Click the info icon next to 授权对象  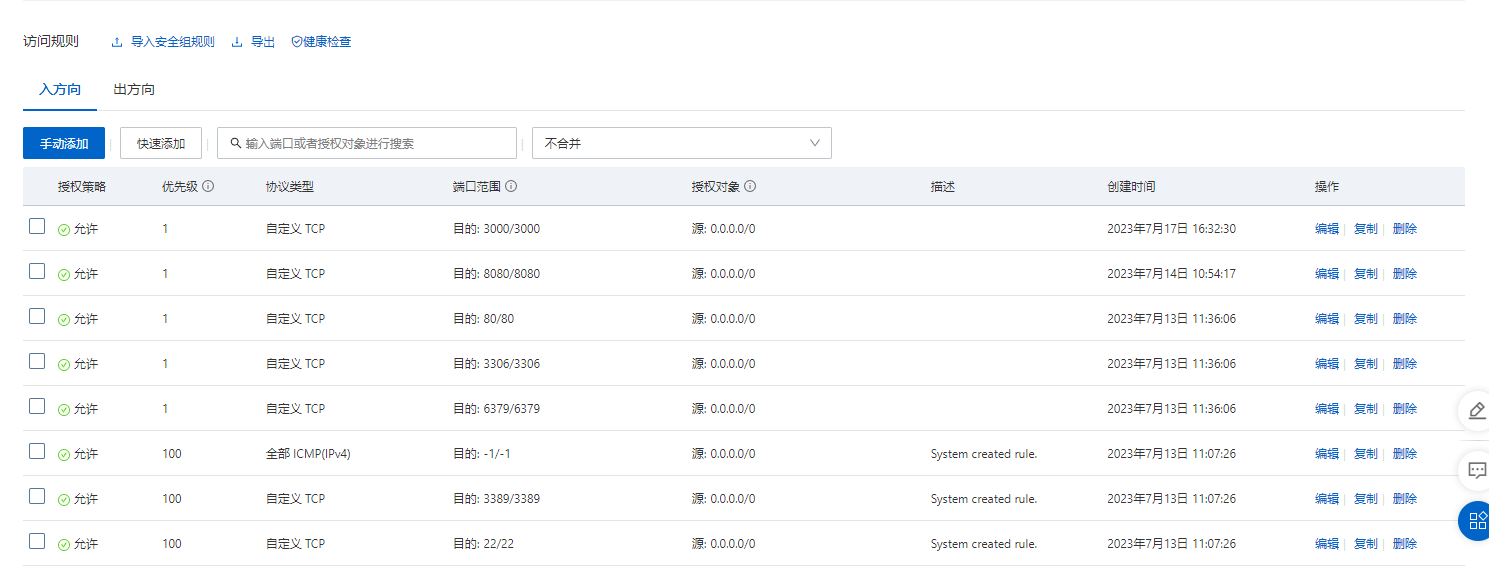pos(750,186)
